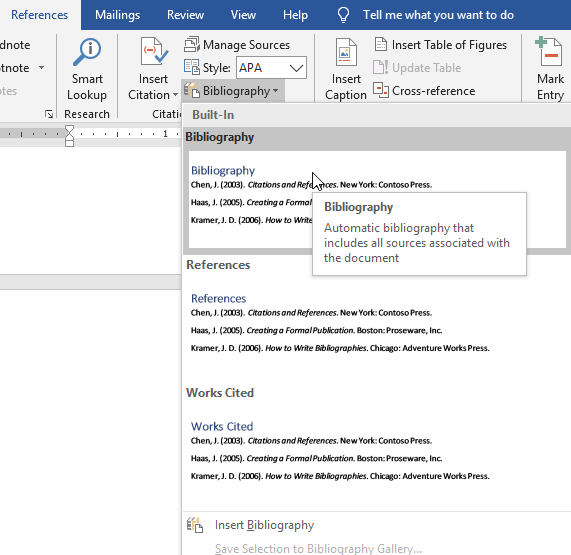Click Update Table label
The width and height of the screenshot is (571, 555).
(426, 68)
